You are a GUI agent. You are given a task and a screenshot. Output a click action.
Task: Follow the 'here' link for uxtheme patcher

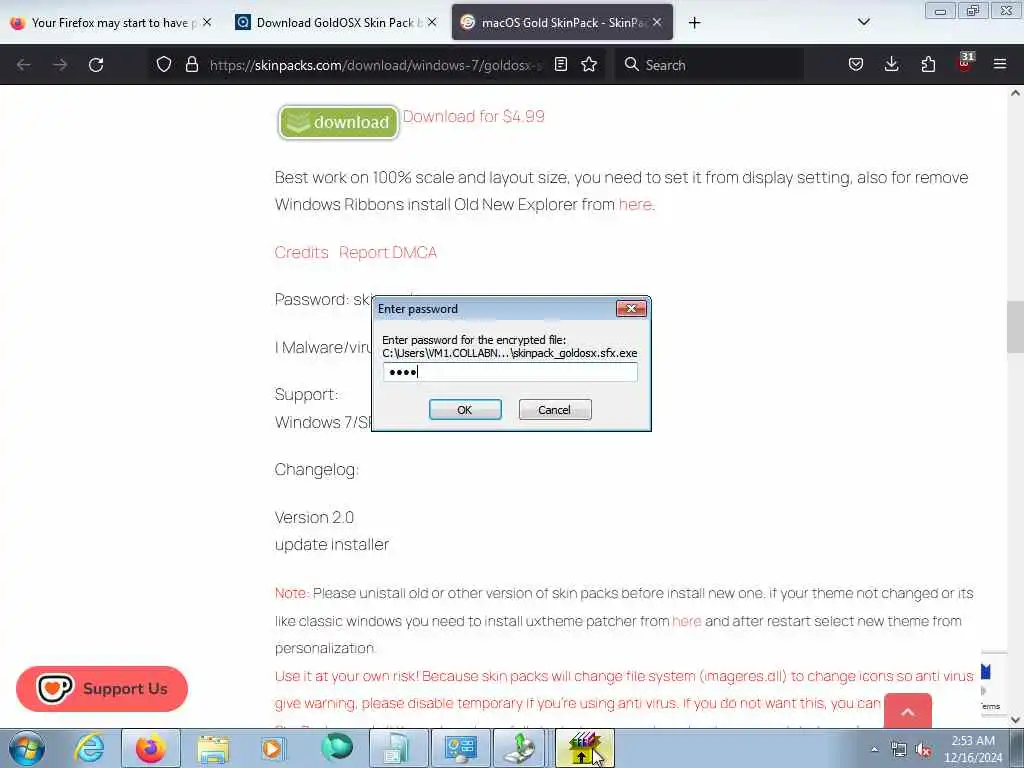point(686,620)
